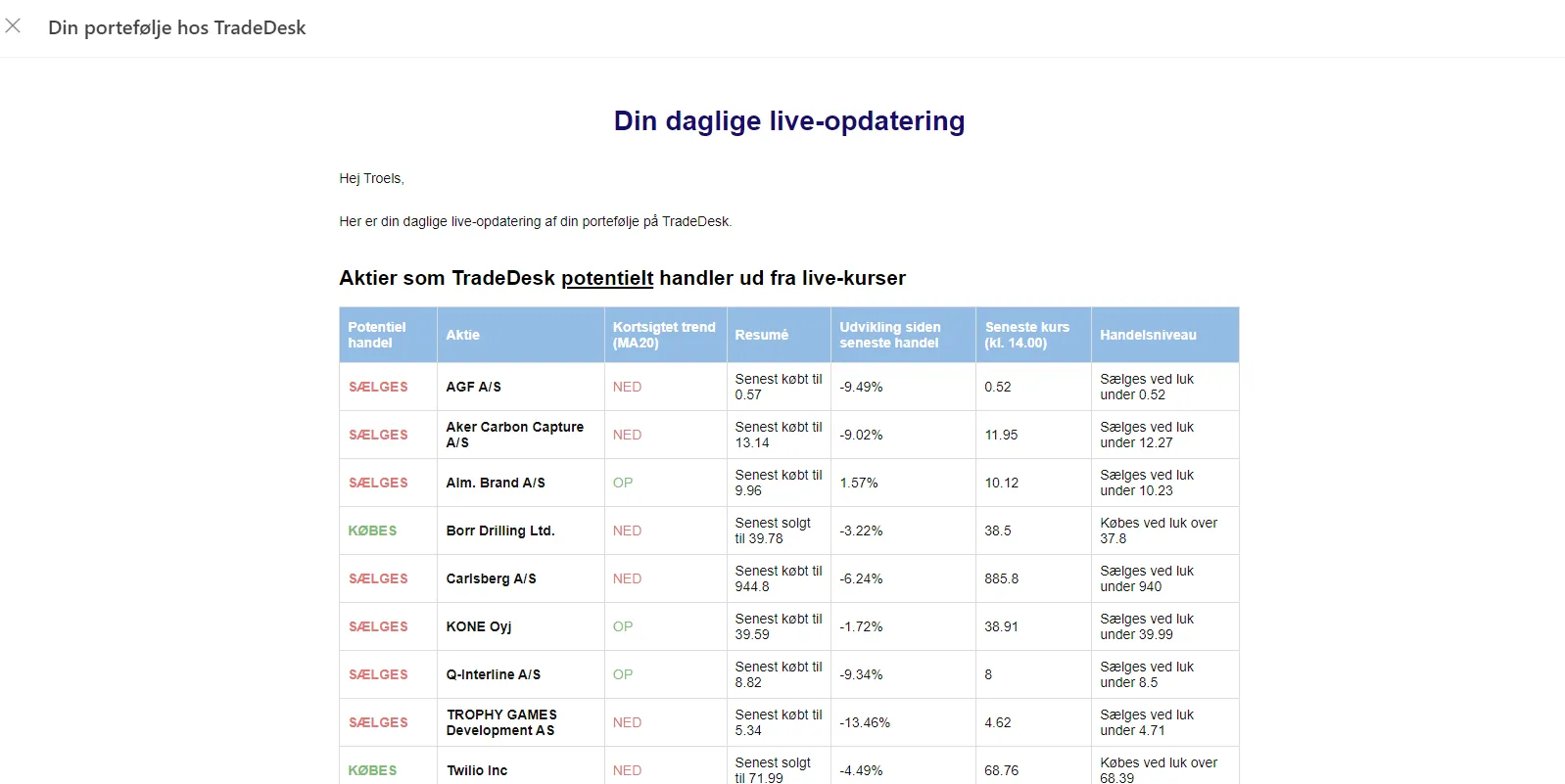Click KØBES label for Borr Drilling
Image resolution: width=1565 pixels, height=784 pixels.
(x=372, y=530)
